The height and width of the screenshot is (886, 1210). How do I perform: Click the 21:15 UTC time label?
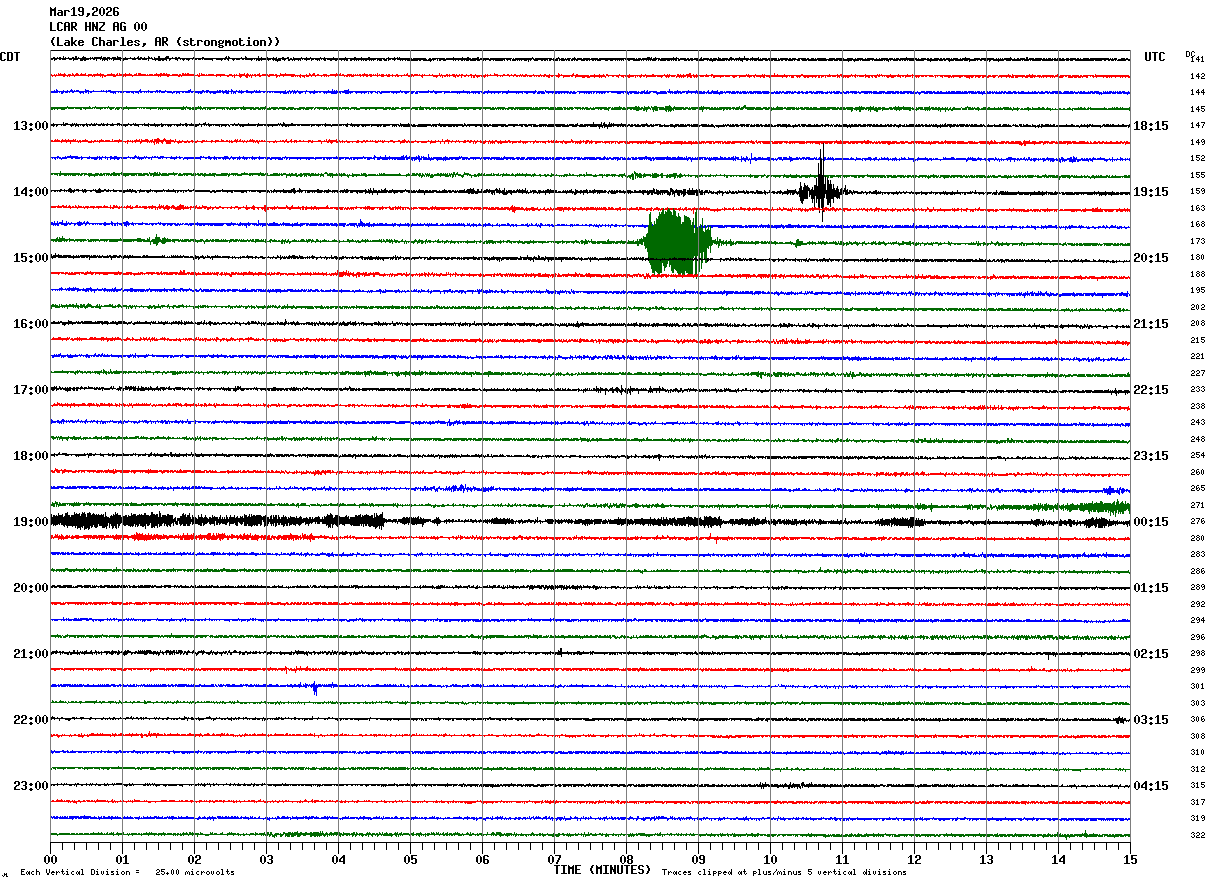point(1151,324)
